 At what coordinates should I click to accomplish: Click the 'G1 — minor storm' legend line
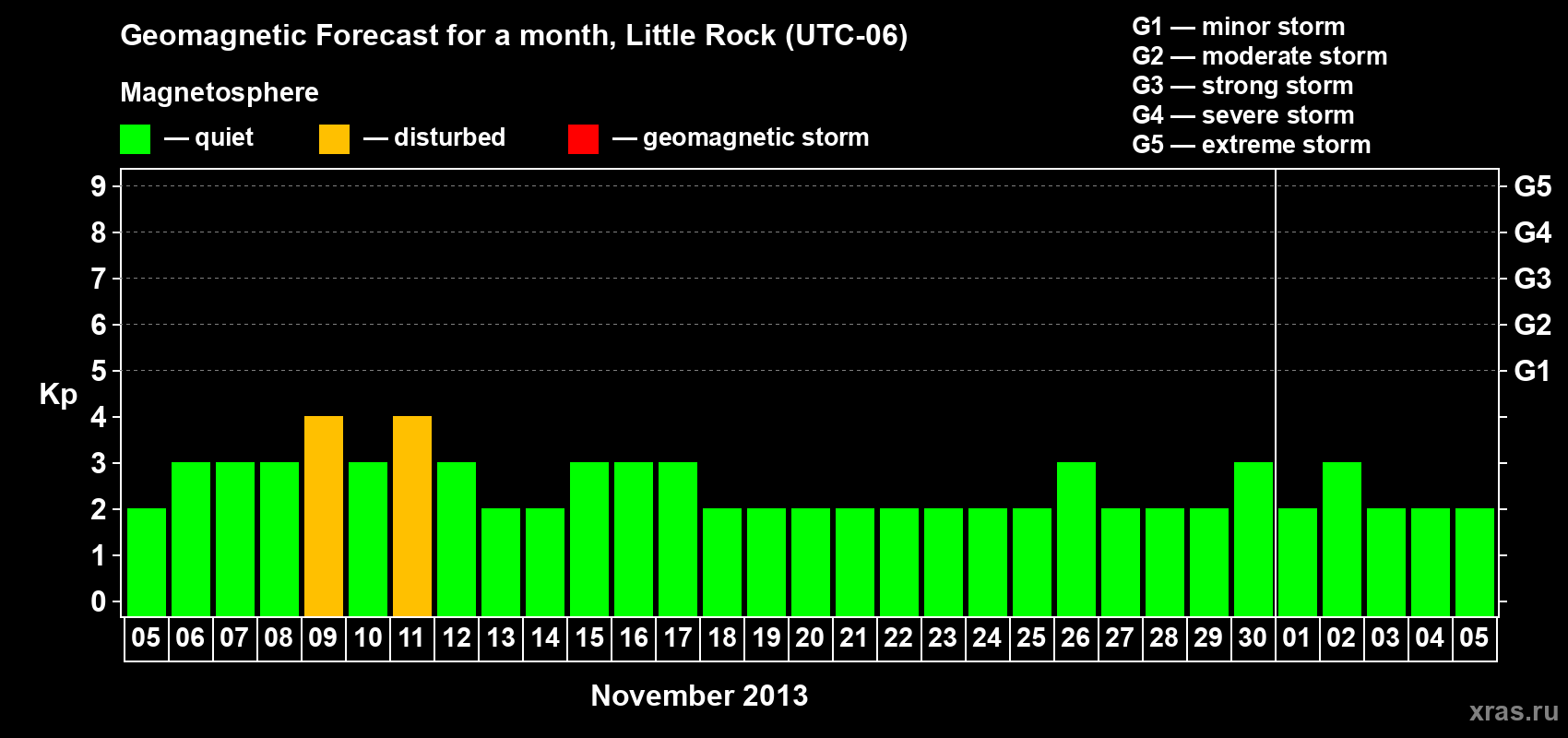1239,27
